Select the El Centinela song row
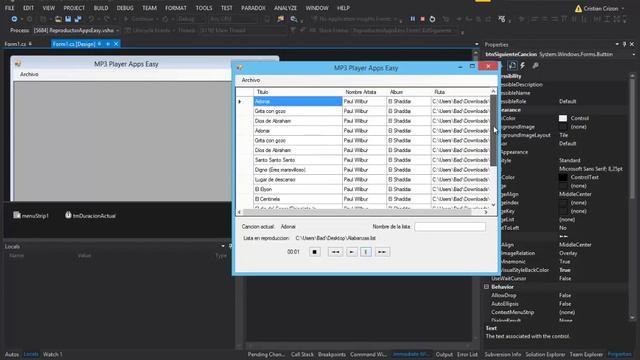Screen dimensions: 640x360 click(x=363, y=199)
